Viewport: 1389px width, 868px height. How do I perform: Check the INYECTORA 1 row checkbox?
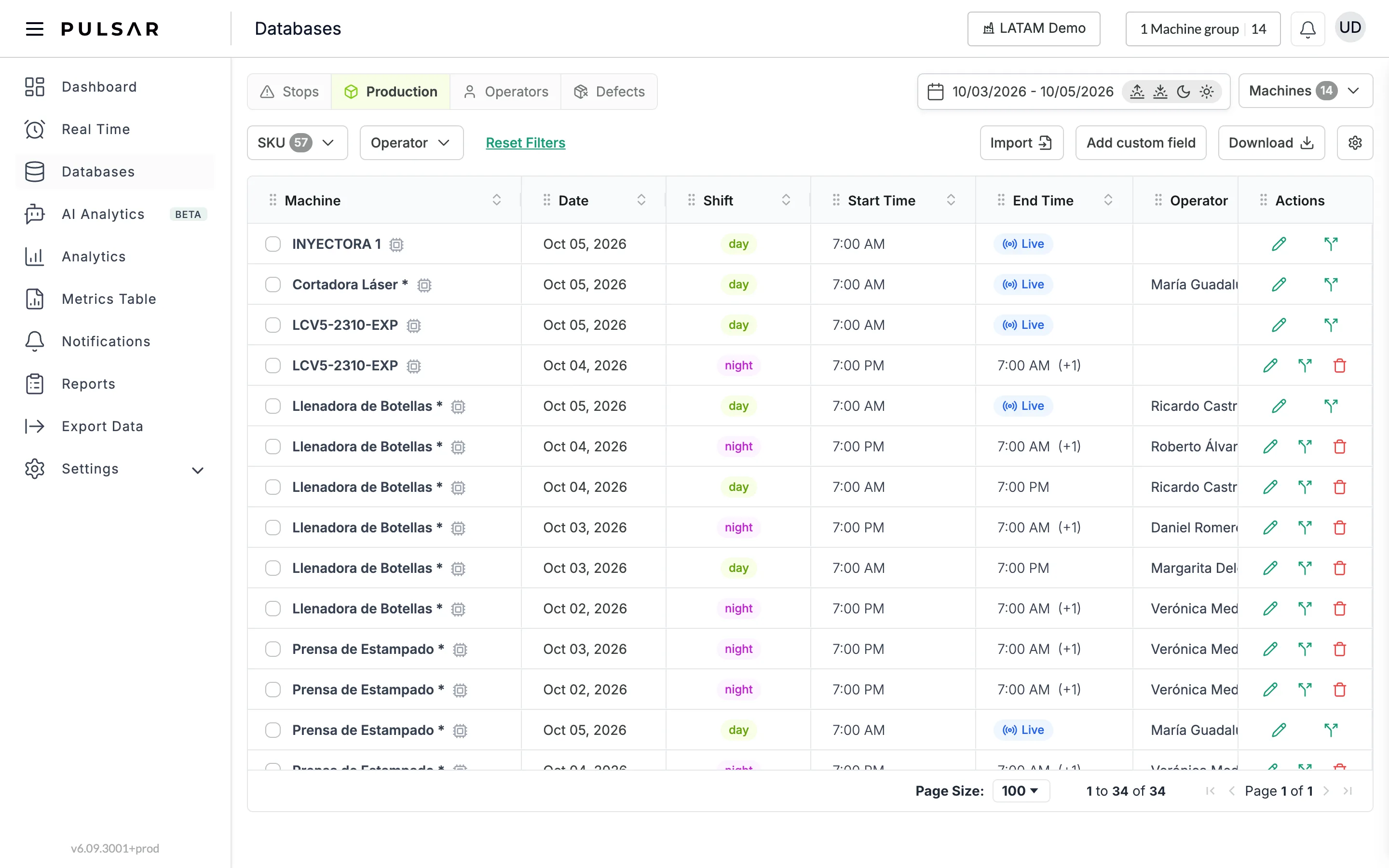click(272, 244)
